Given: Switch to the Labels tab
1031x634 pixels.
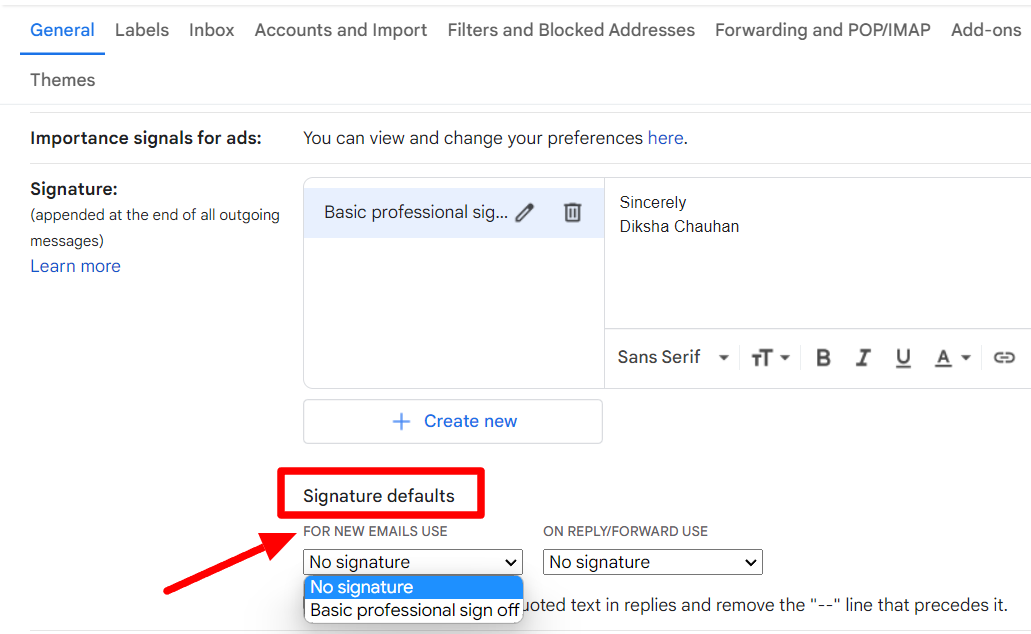Looking at the screenshot, I should click(142, 30).
